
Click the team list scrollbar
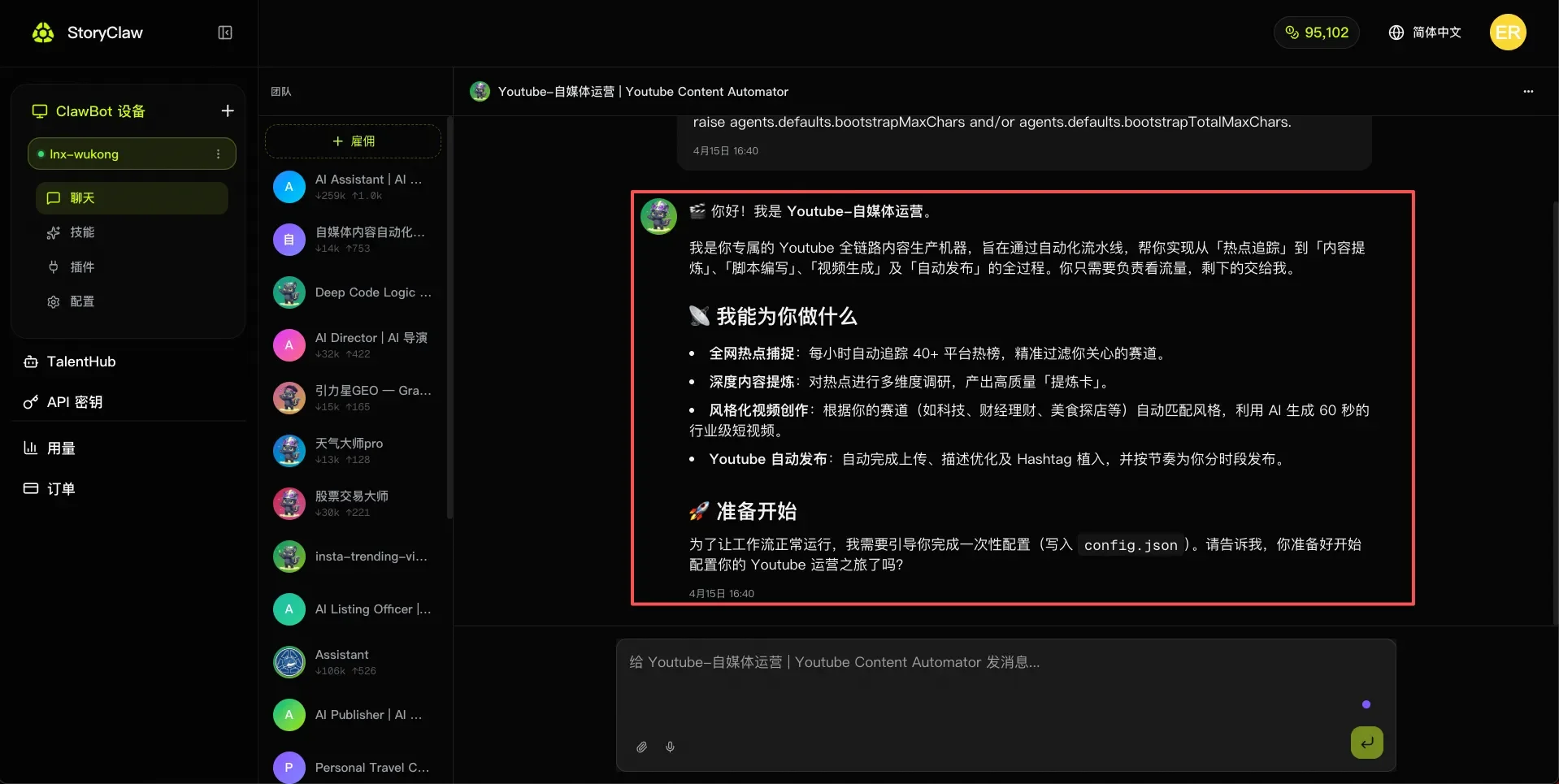(x=449, y=317)
